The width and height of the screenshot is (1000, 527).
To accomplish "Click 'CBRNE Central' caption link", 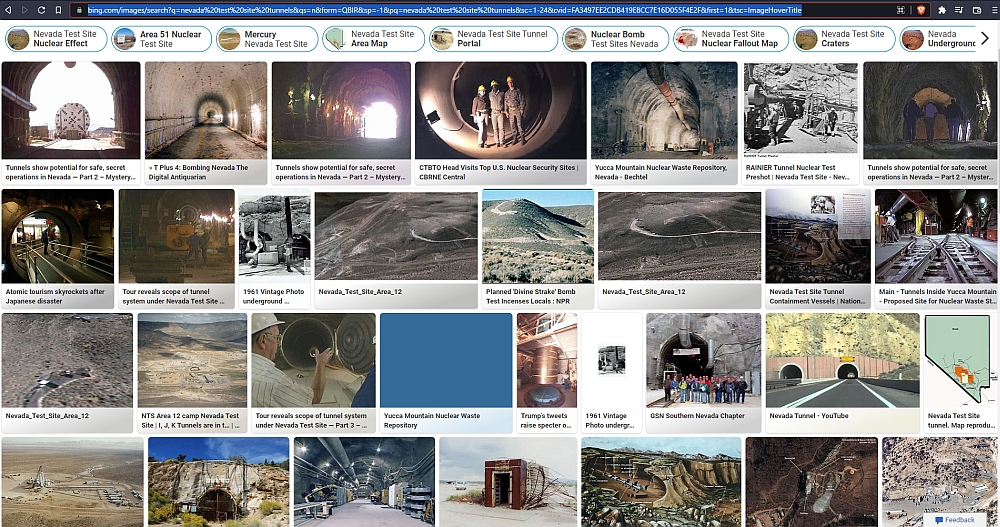I will tap(442, 177).
